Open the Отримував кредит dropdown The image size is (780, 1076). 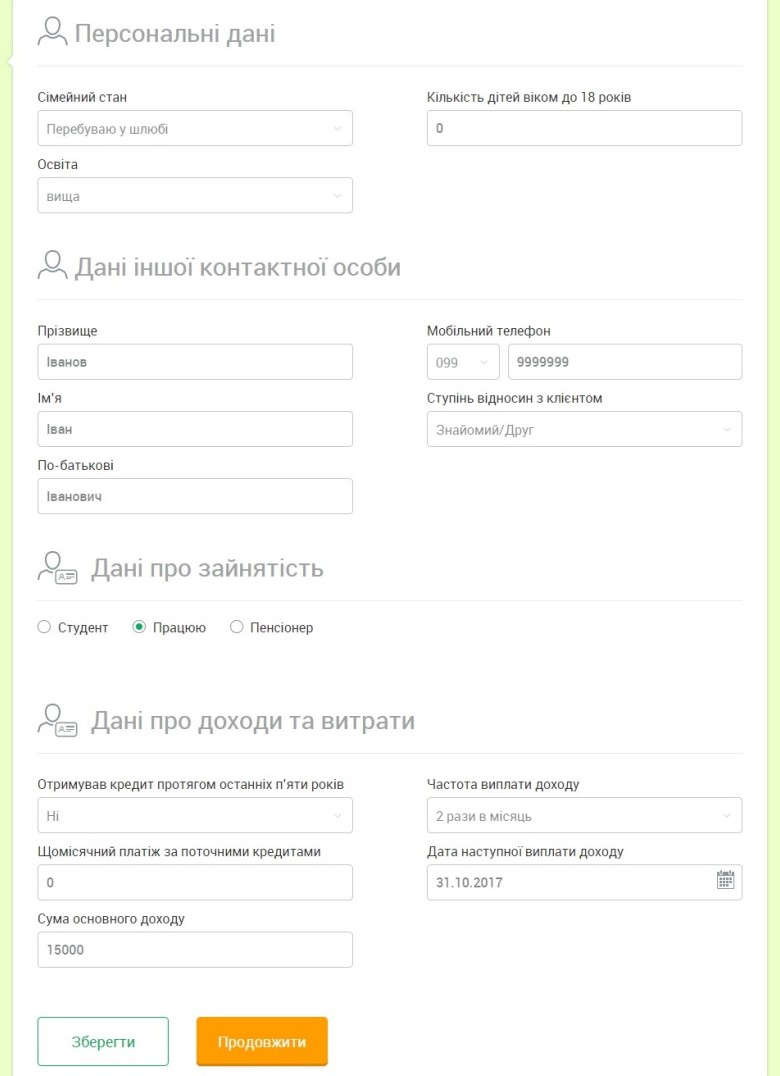195,816
